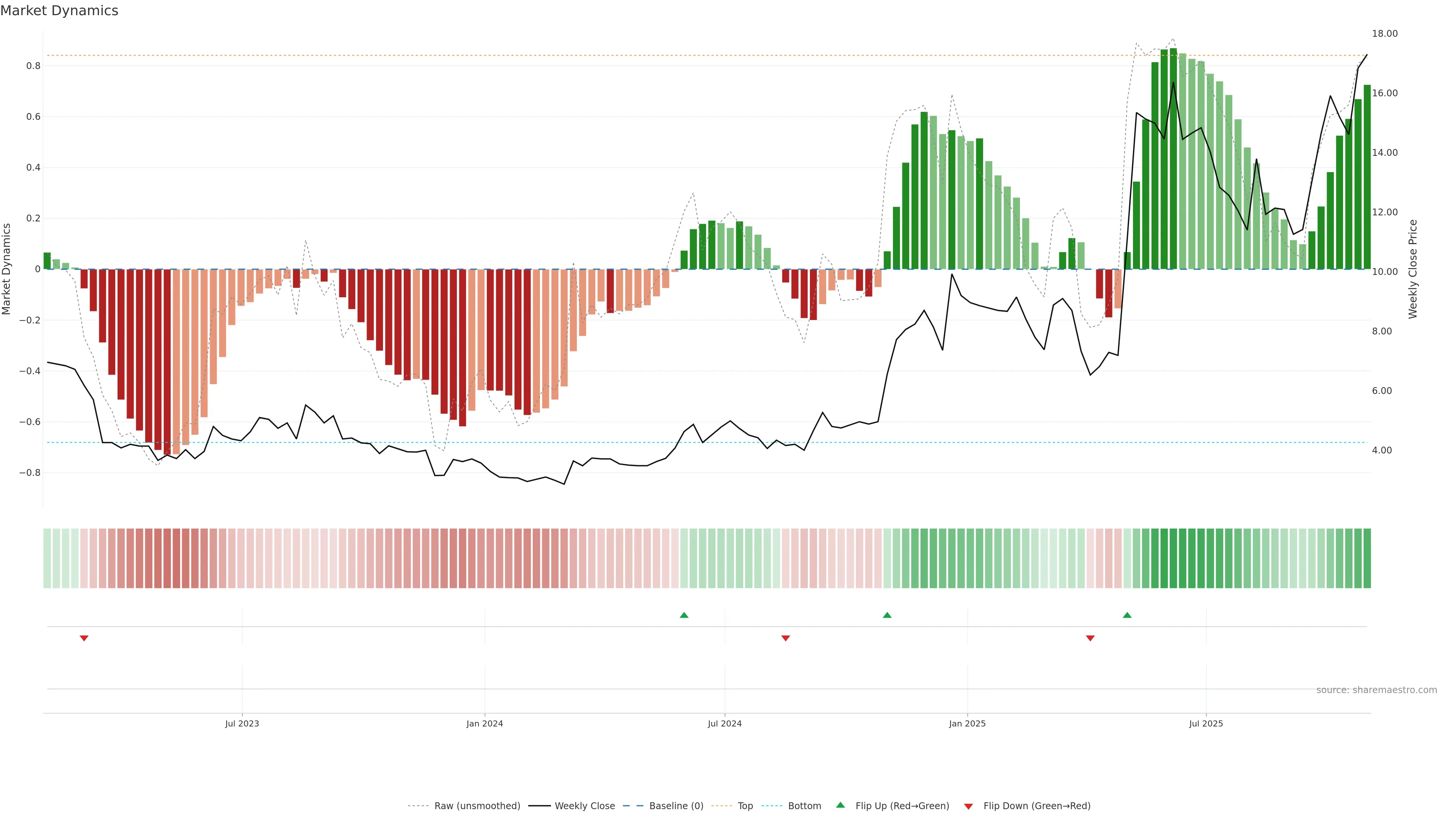
Task: Click the source: sharemaestro.com text
Action: click(x=1376, y=690)
